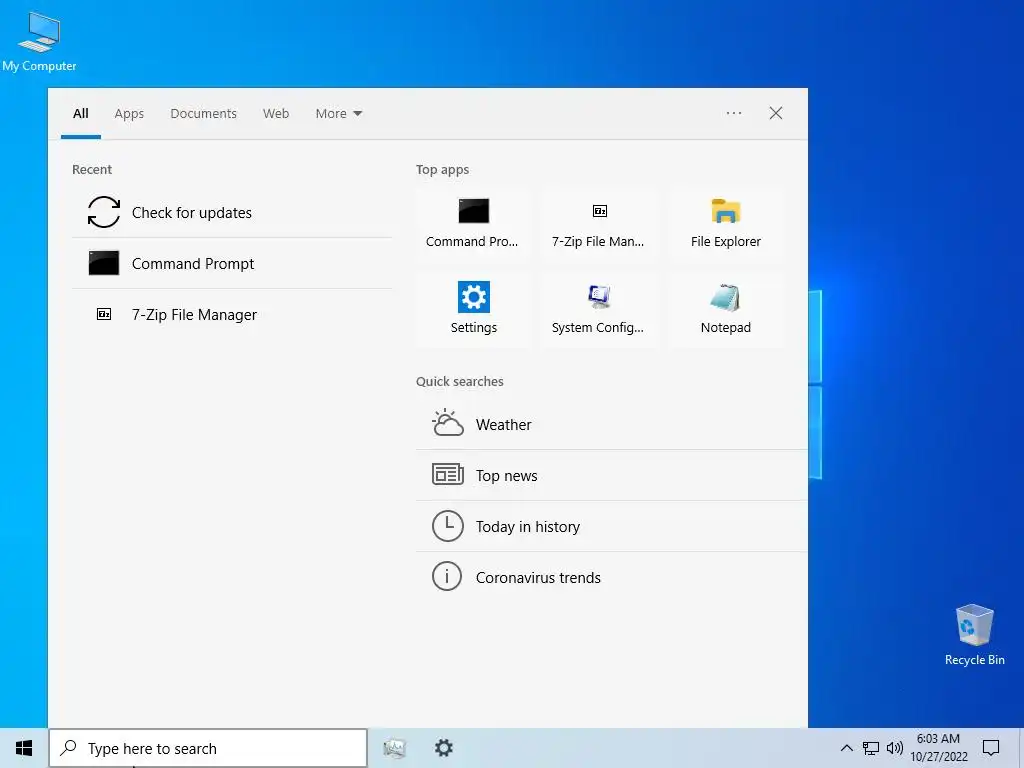The width and height of the screenshot is (1024, 768).
Task: Switch to the Apps search tab
Action: [129, 114]
